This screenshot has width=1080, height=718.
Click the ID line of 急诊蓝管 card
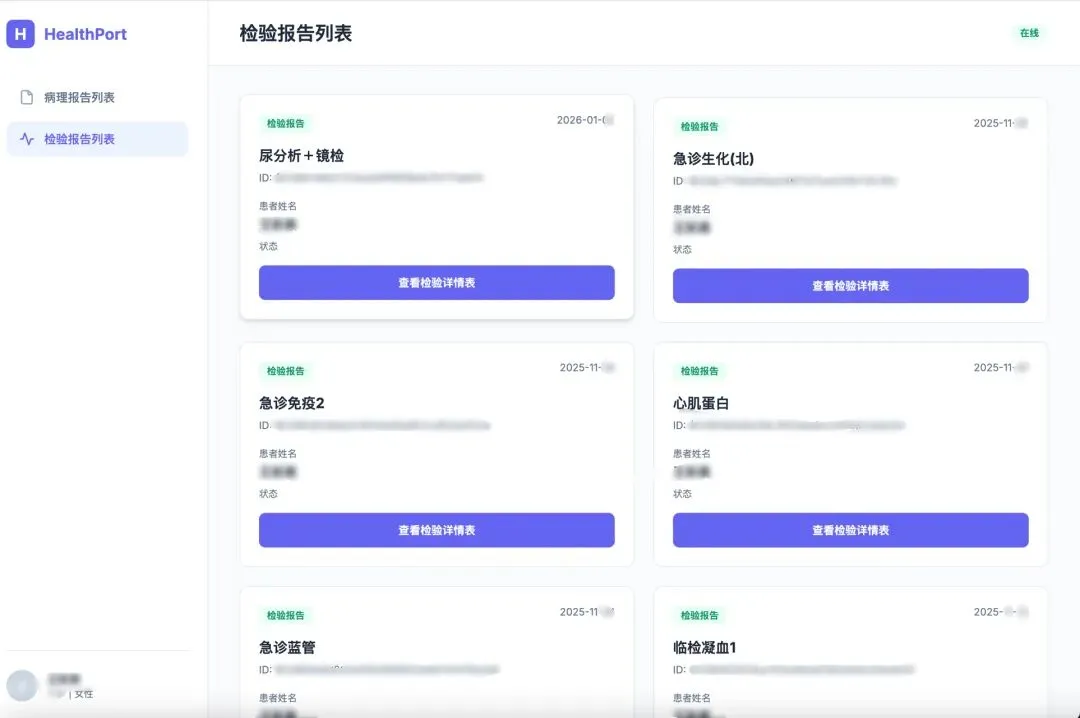379,669
